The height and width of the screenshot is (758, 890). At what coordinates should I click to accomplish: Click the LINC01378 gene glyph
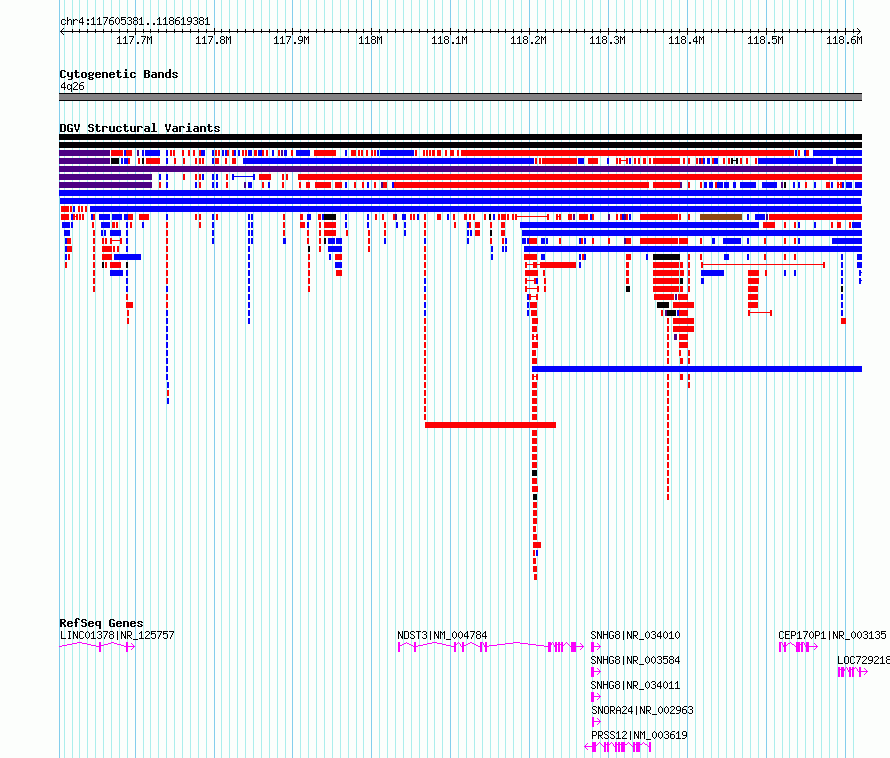tap(97, 647)
